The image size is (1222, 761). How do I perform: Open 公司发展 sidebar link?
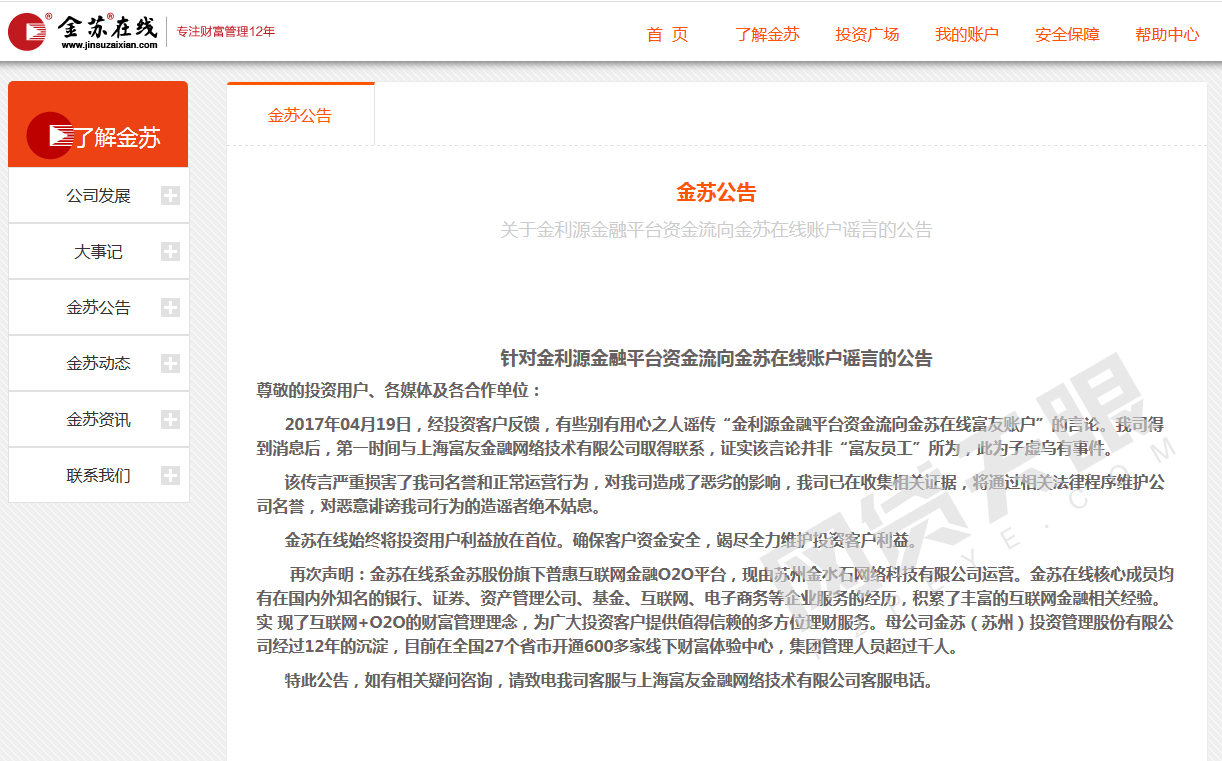point(99,196)
